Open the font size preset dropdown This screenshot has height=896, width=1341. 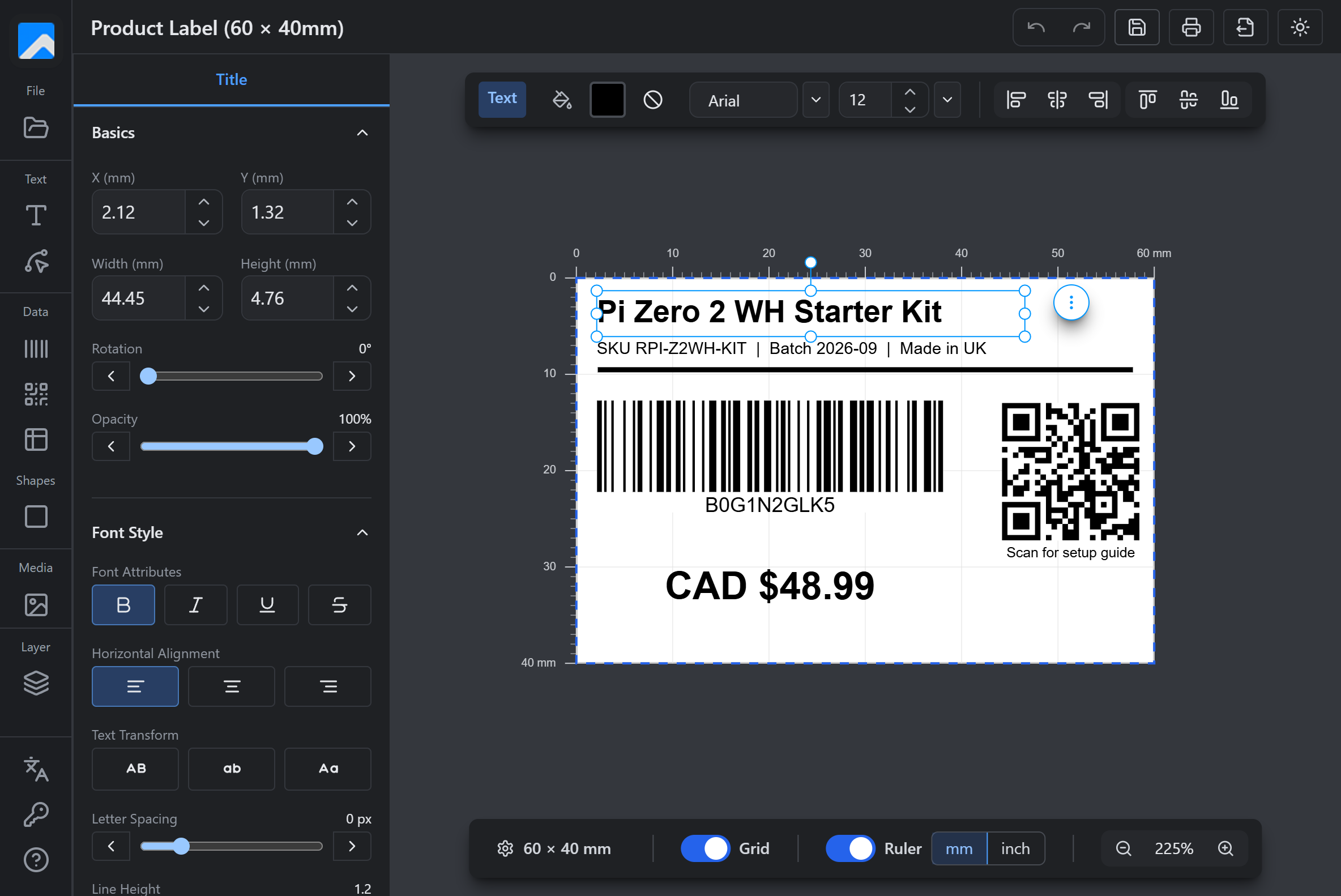point(947,100)
